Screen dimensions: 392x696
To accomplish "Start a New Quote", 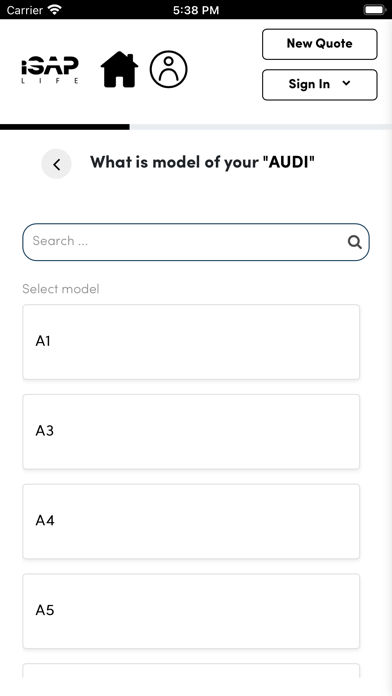I will click(320, 44).
